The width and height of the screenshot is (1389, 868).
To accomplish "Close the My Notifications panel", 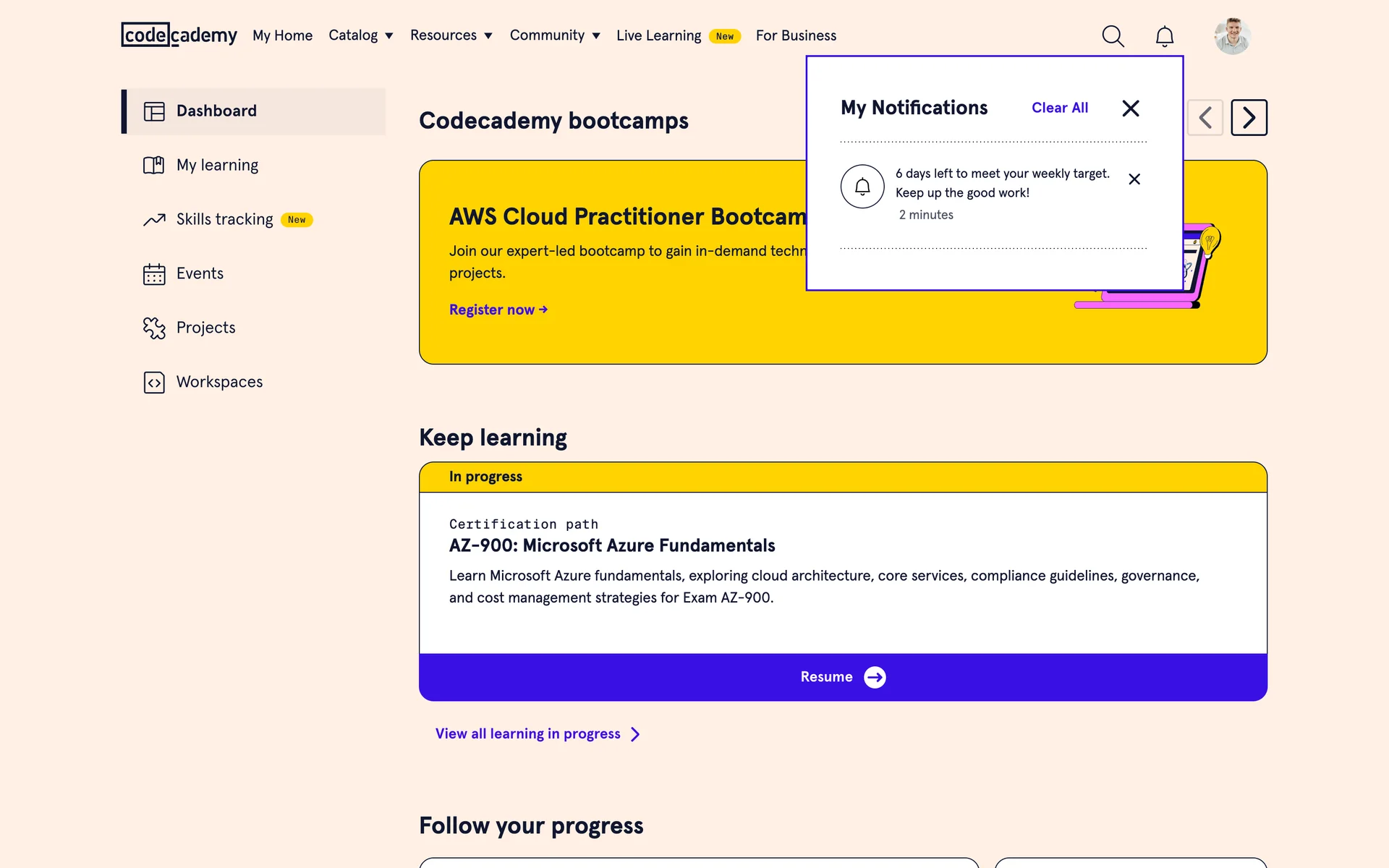I will click(x=1130, y=109).
